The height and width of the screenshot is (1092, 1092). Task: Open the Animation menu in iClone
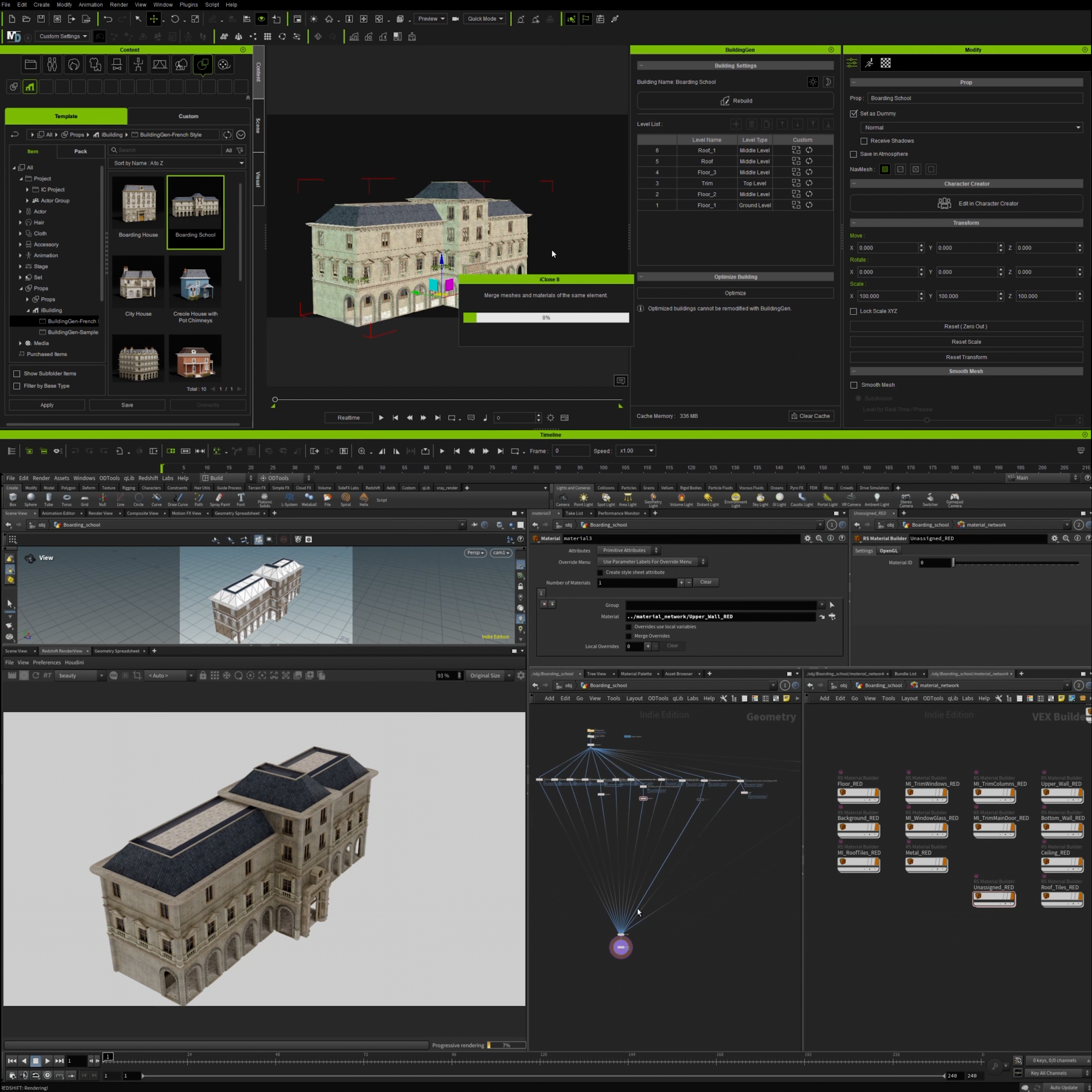[x=90, y=4]
